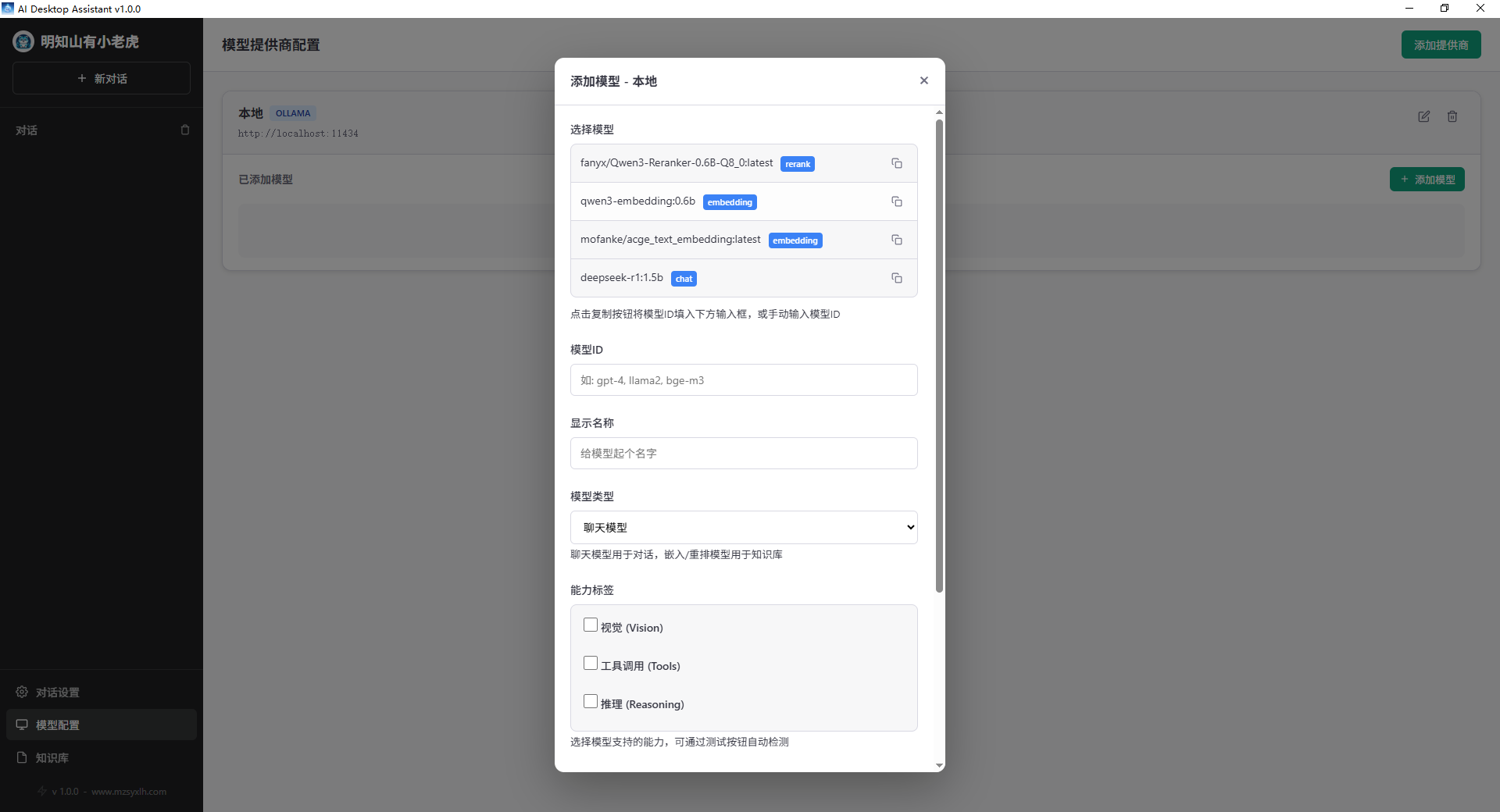
Task: Open 知识库 in the sidebar
Action: pos(102,757)
